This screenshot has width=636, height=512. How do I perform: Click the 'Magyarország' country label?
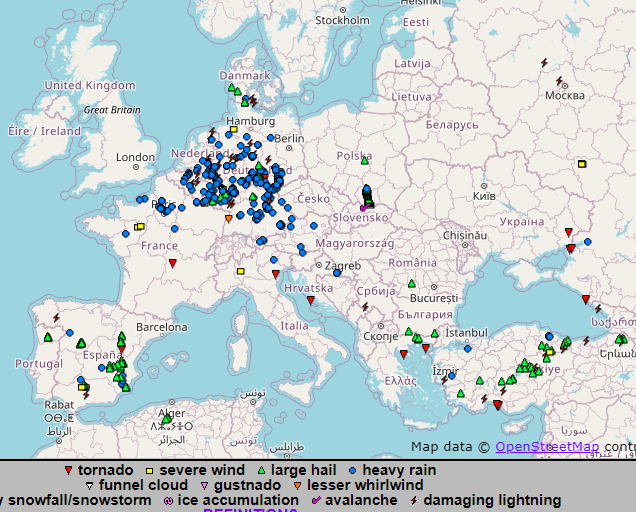point(355,243)
